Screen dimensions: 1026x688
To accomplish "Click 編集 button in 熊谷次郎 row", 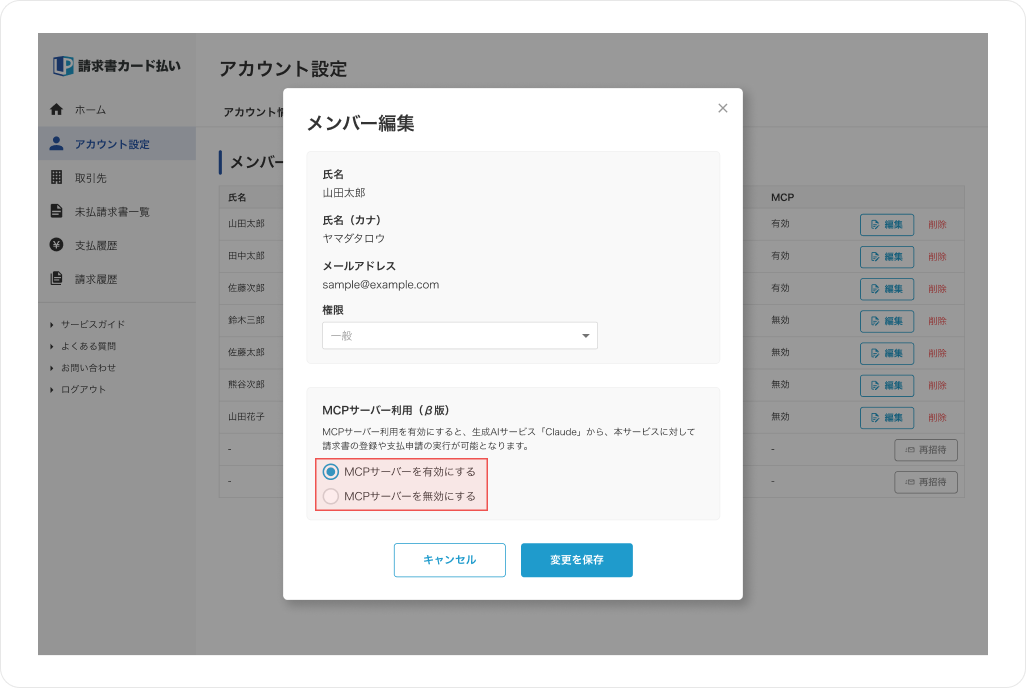I will tap(887, 385).
